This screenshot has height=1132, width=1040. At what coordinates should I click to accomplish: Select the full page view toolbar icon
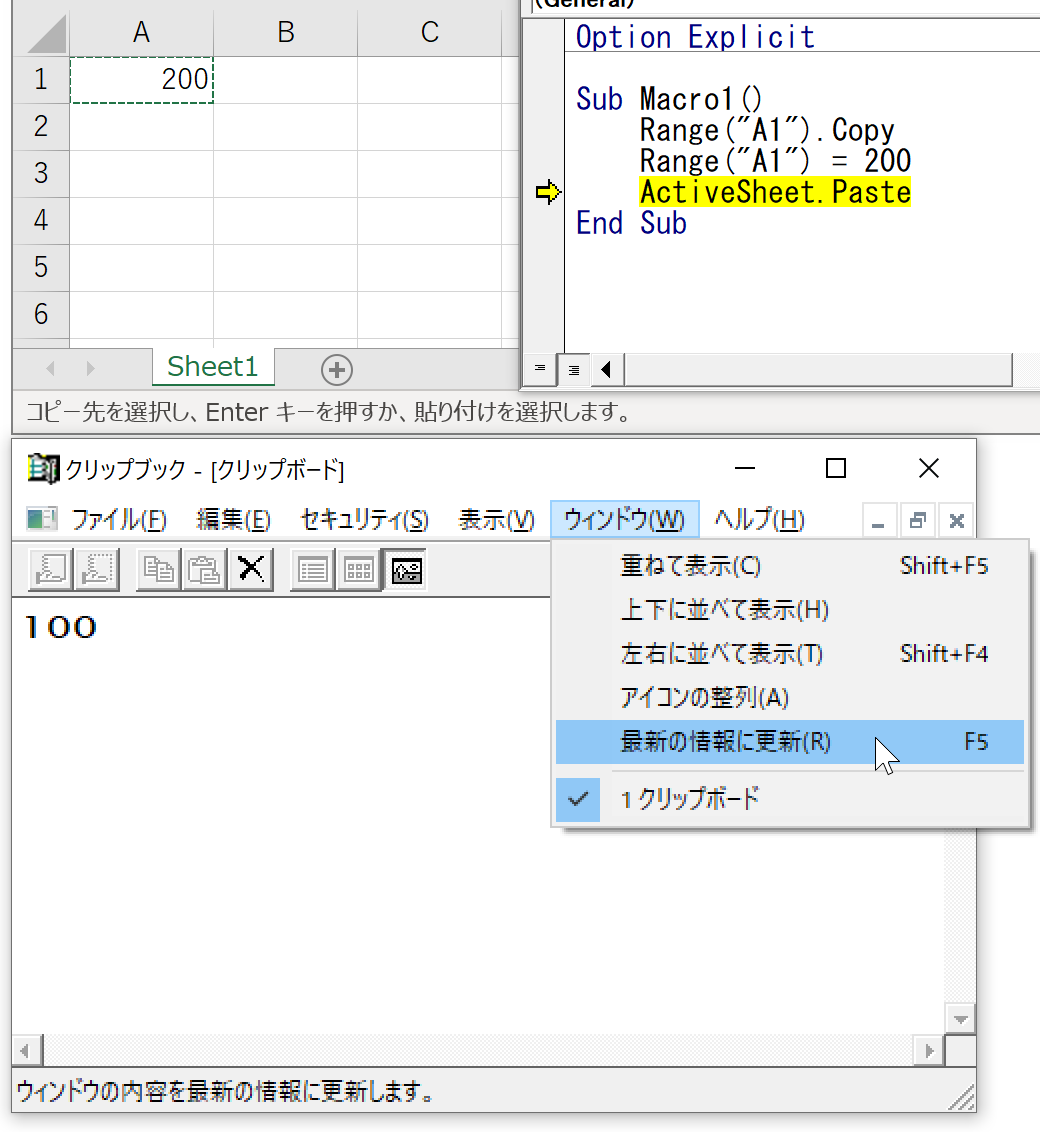click(x=406, y=570)
